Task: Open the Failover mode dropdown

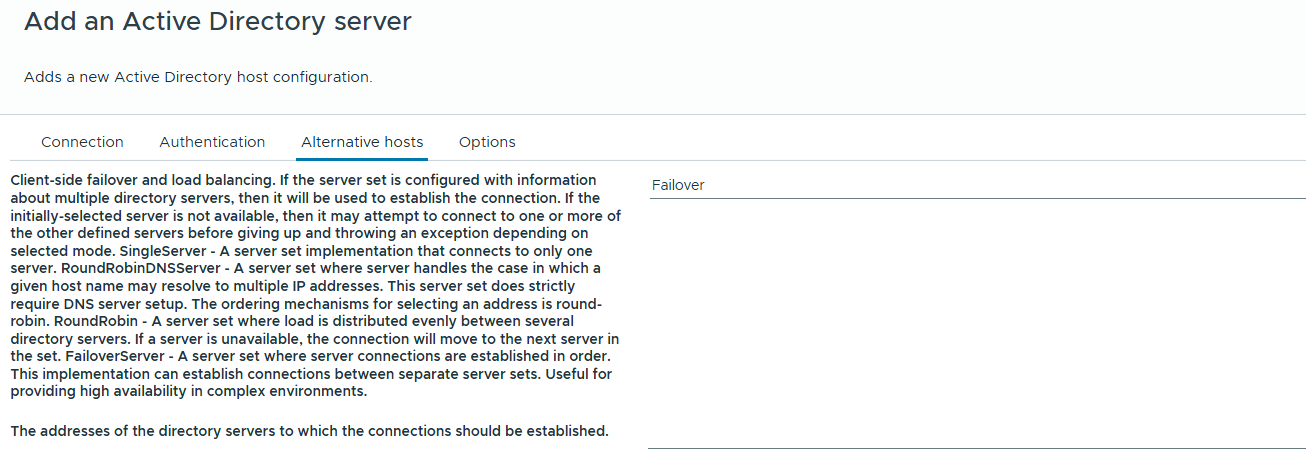Action: click(976, 185)
